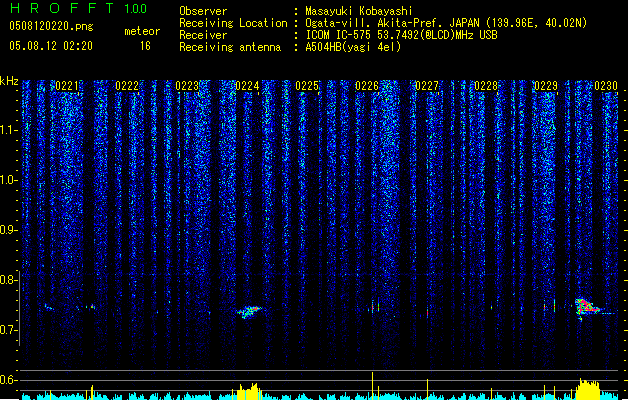
Task: Click the 0.7 kHz axis label
Action: 9,330
